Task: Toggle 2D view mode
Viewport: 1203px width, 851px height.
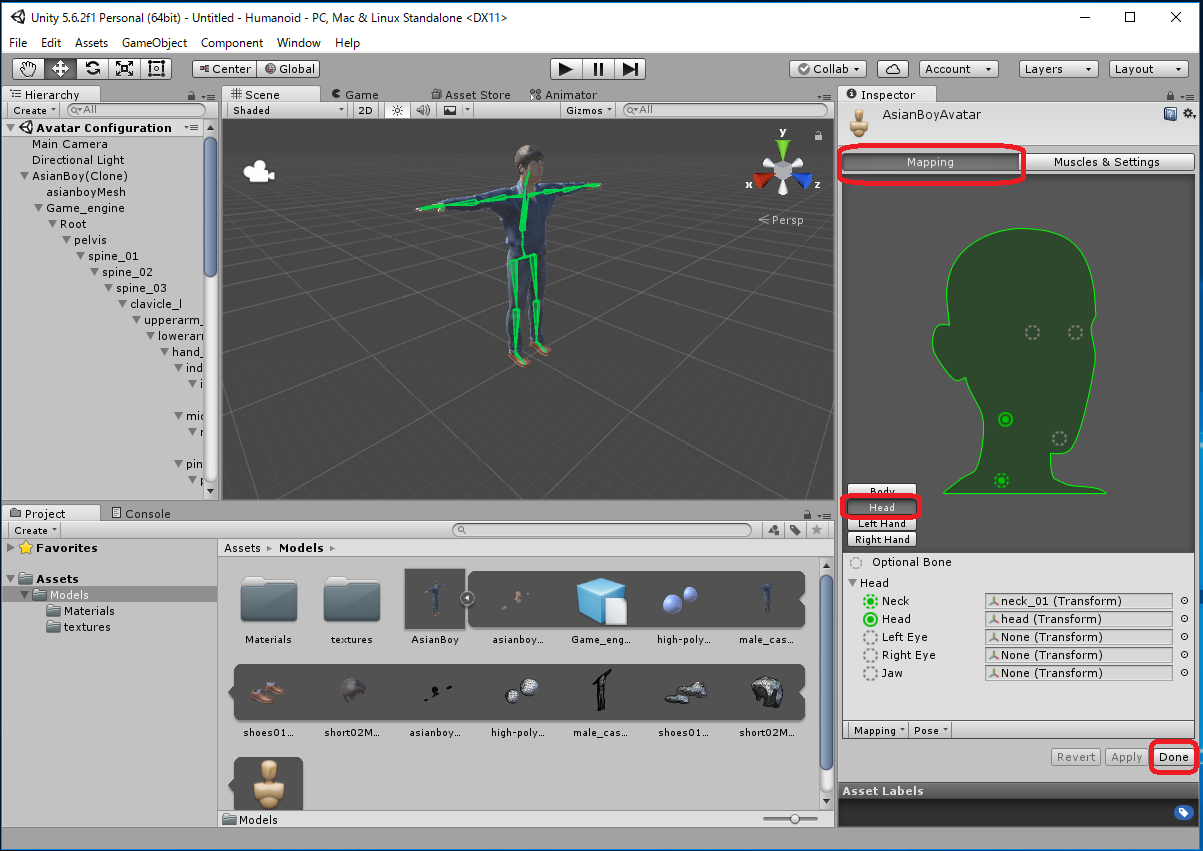Action: tap(366, 111)
